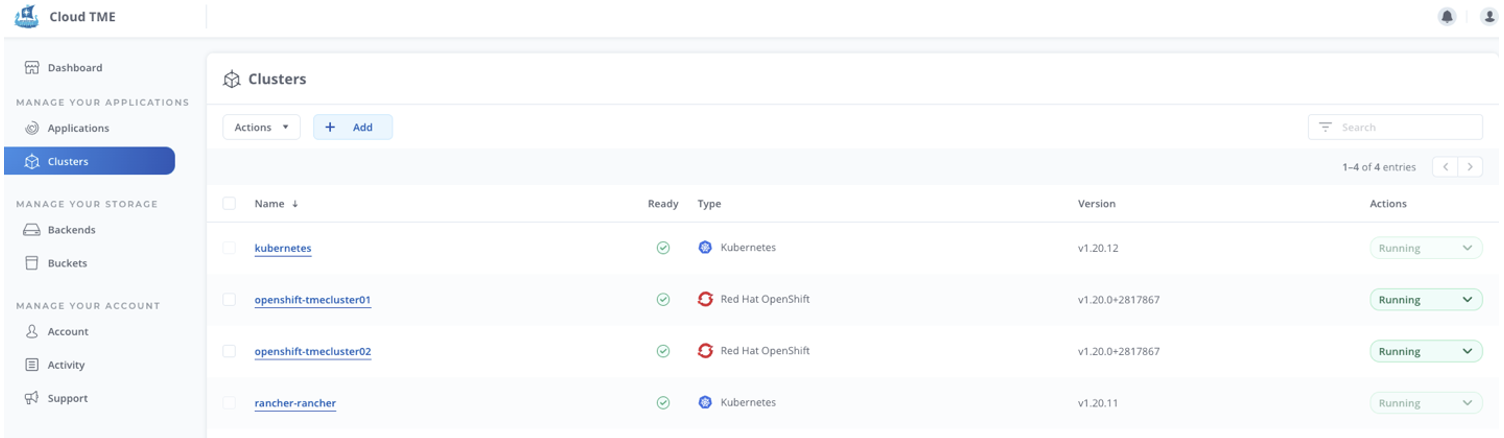Click the Ready column header
The height and width of the screenshot is (438, 1504).
coord(663,204)
